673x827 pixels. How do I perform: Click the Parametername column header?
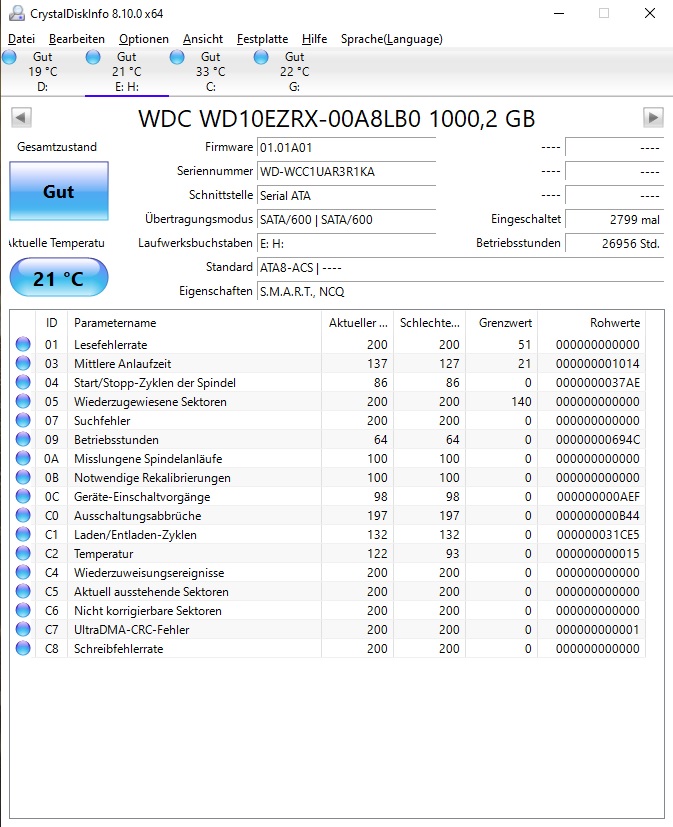(194, 323)
